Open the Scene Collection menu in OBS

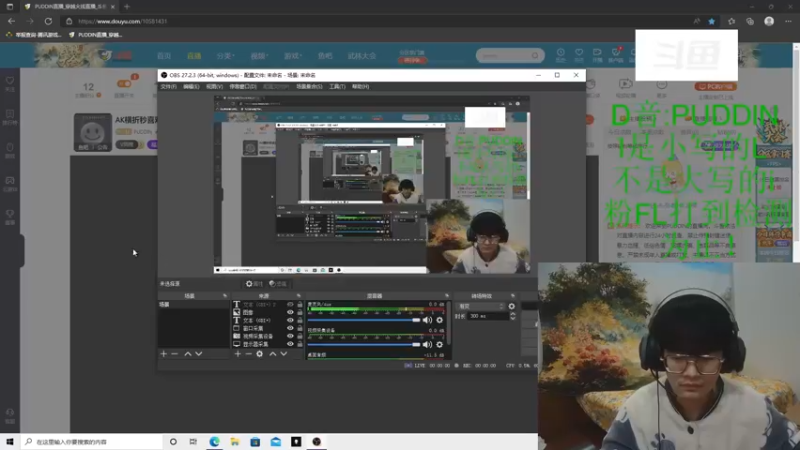click(x=309, y=87)
